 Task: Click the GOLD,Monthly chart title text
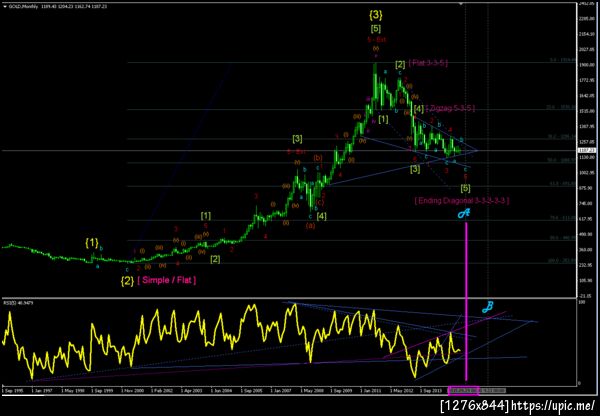tap(23, 7)
